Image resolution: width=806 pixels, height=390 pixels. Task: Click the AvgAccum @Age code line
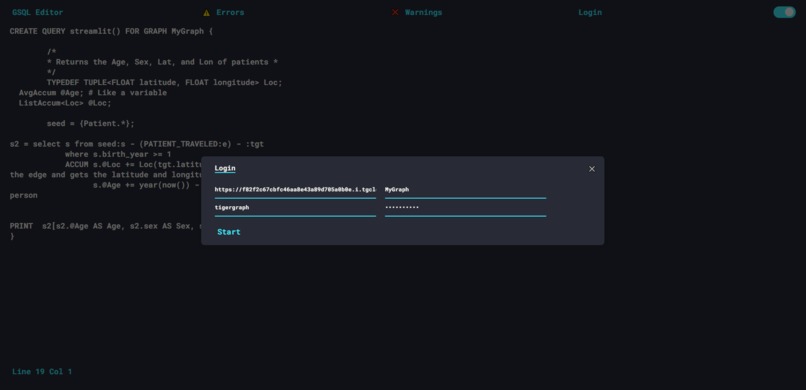point(93,93)
